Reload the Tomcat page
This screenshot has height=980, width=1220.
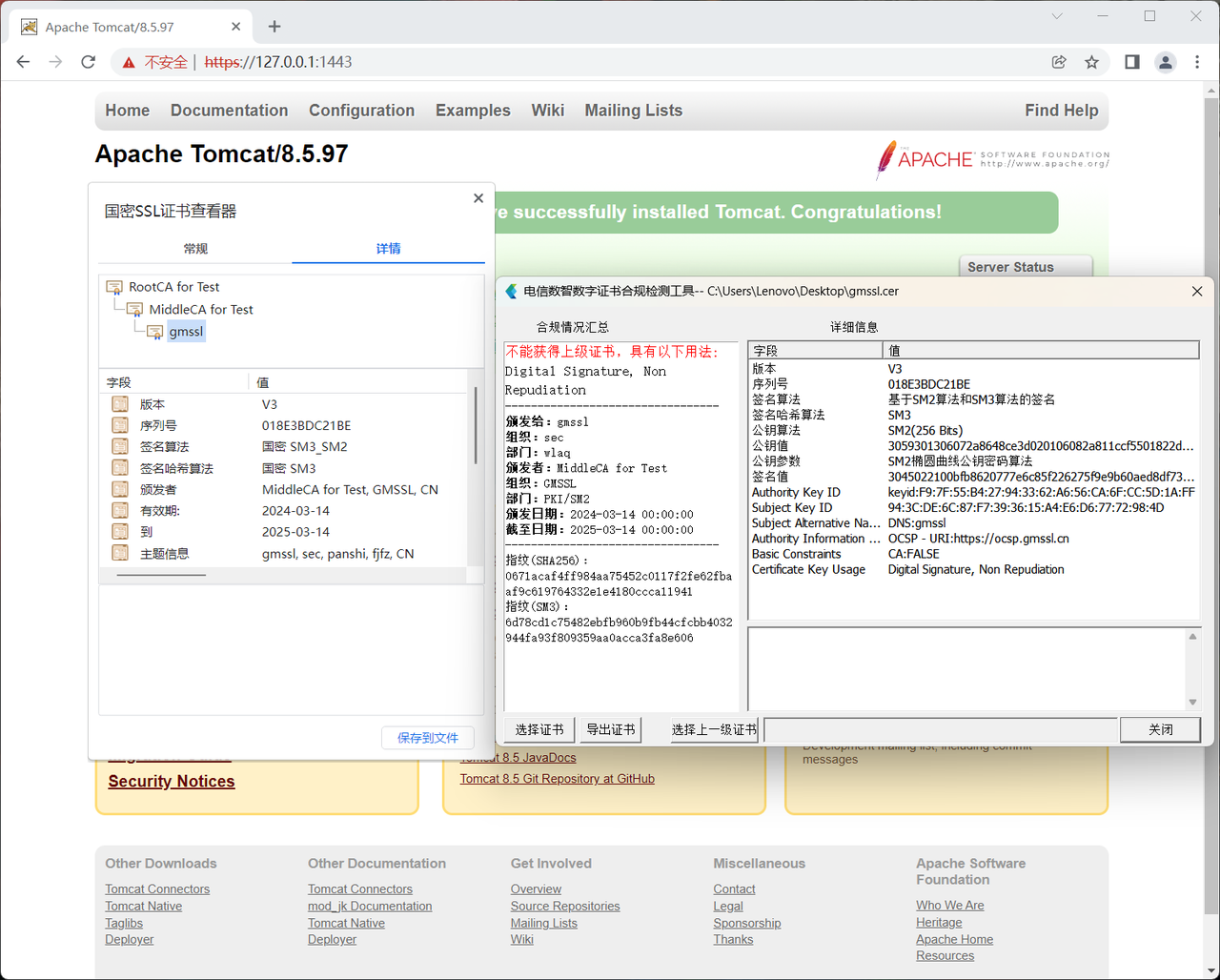click(89, 62)
